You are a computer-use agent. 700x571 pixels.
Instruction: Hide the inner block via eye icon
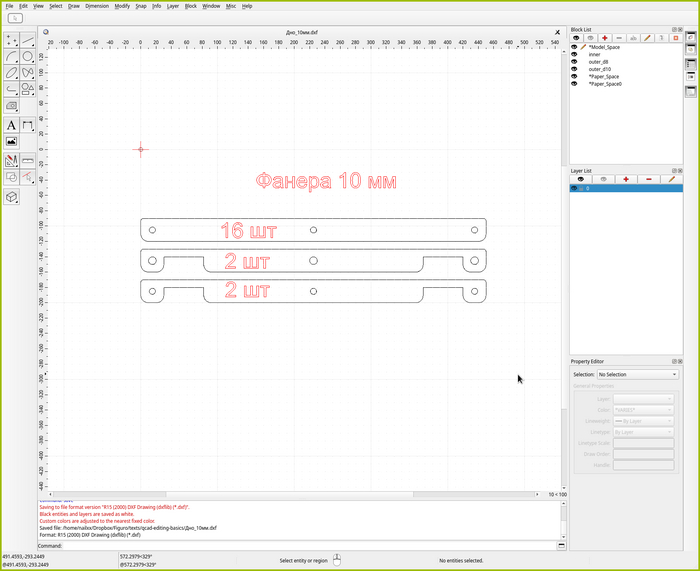(575, 54)
